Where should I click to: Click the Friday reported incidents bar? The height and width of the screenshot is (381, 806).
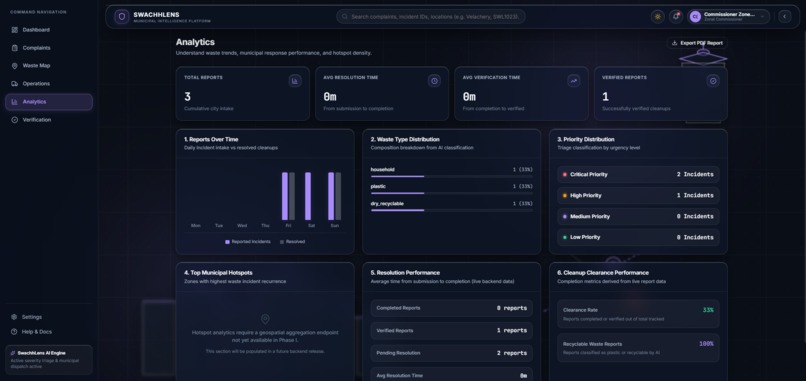[x=285, y=196]
